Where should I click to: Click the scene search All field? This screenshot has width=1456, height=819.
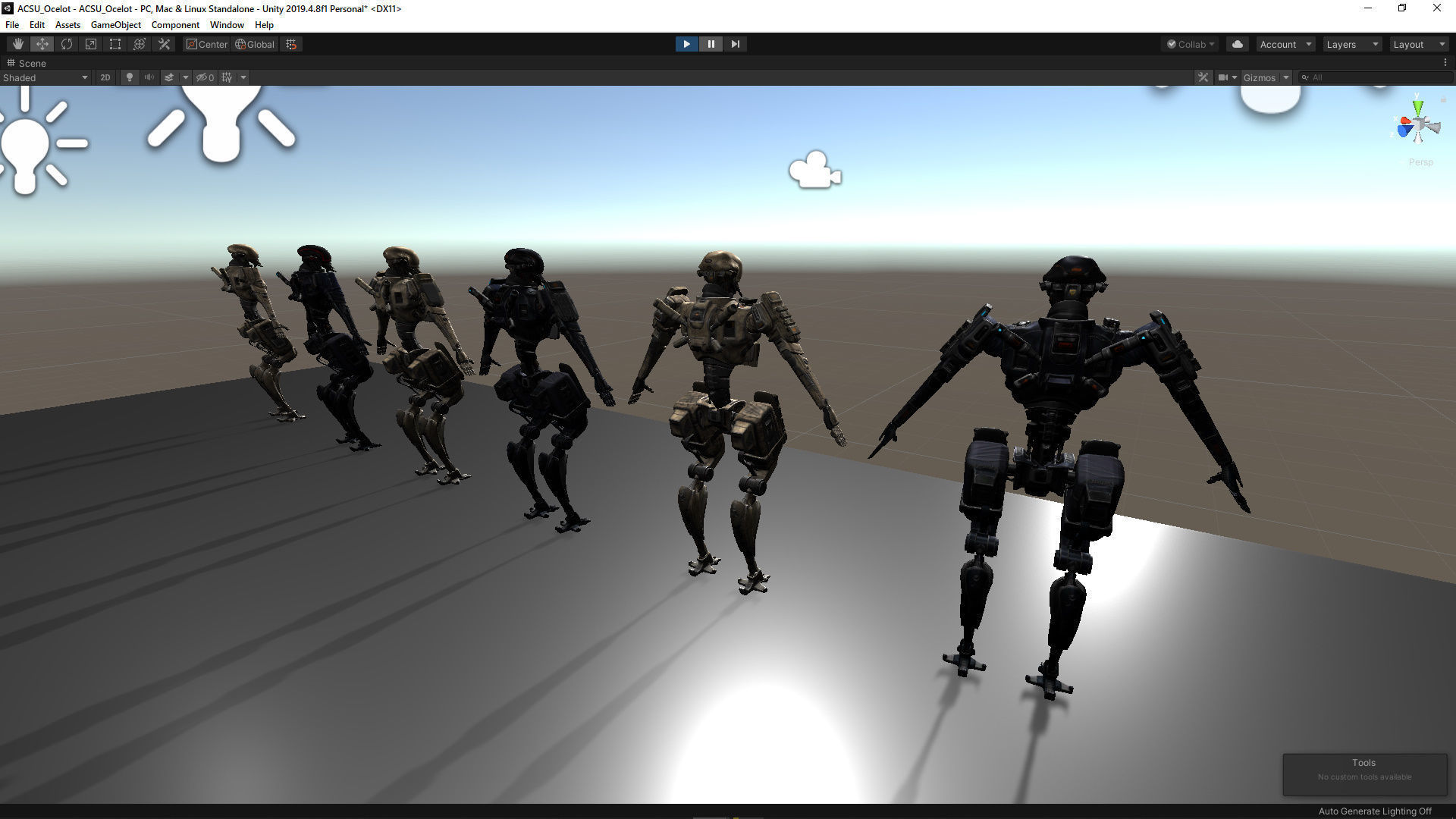click(x=1376, y=77)
